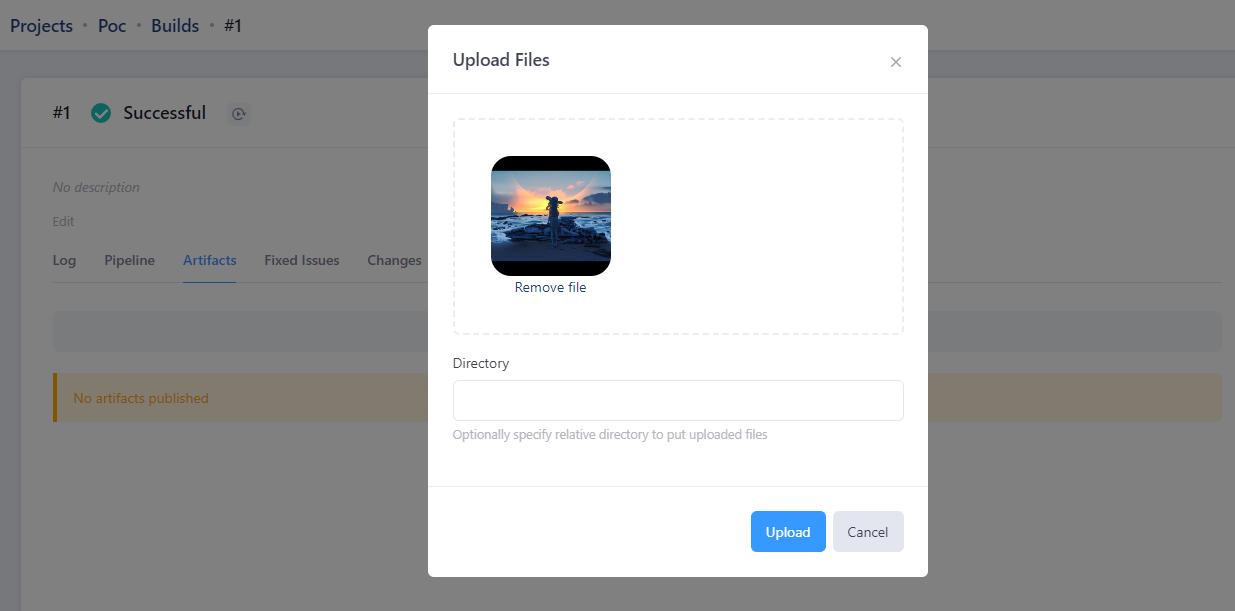Click the No artifacts published notice
The image size is (1235, 611).
[x=141, y=398]
